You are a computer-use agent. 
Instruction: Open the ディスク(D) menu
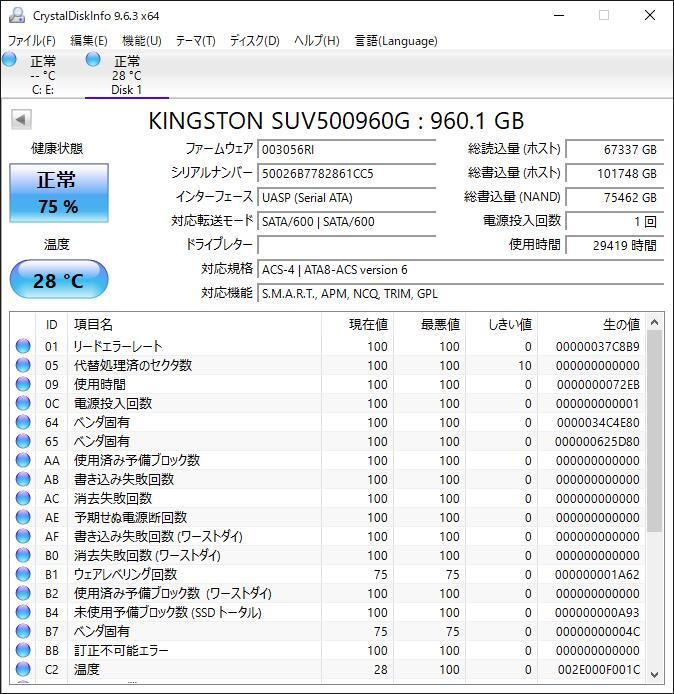pyautogui.click(x=254, y=41)
